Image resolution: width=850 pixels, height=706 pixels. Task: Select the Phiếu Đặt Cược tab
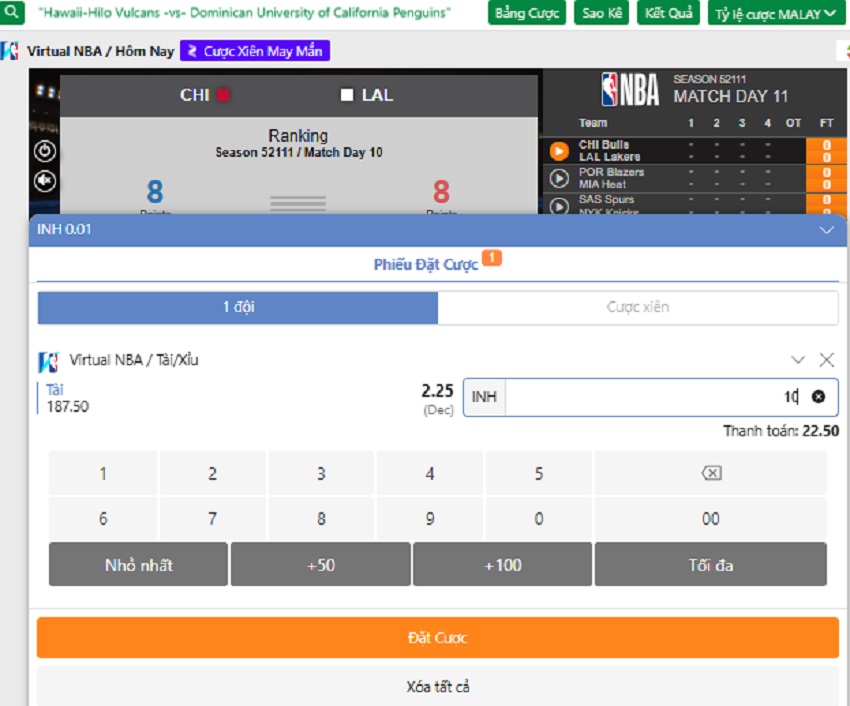pos(426,265)
